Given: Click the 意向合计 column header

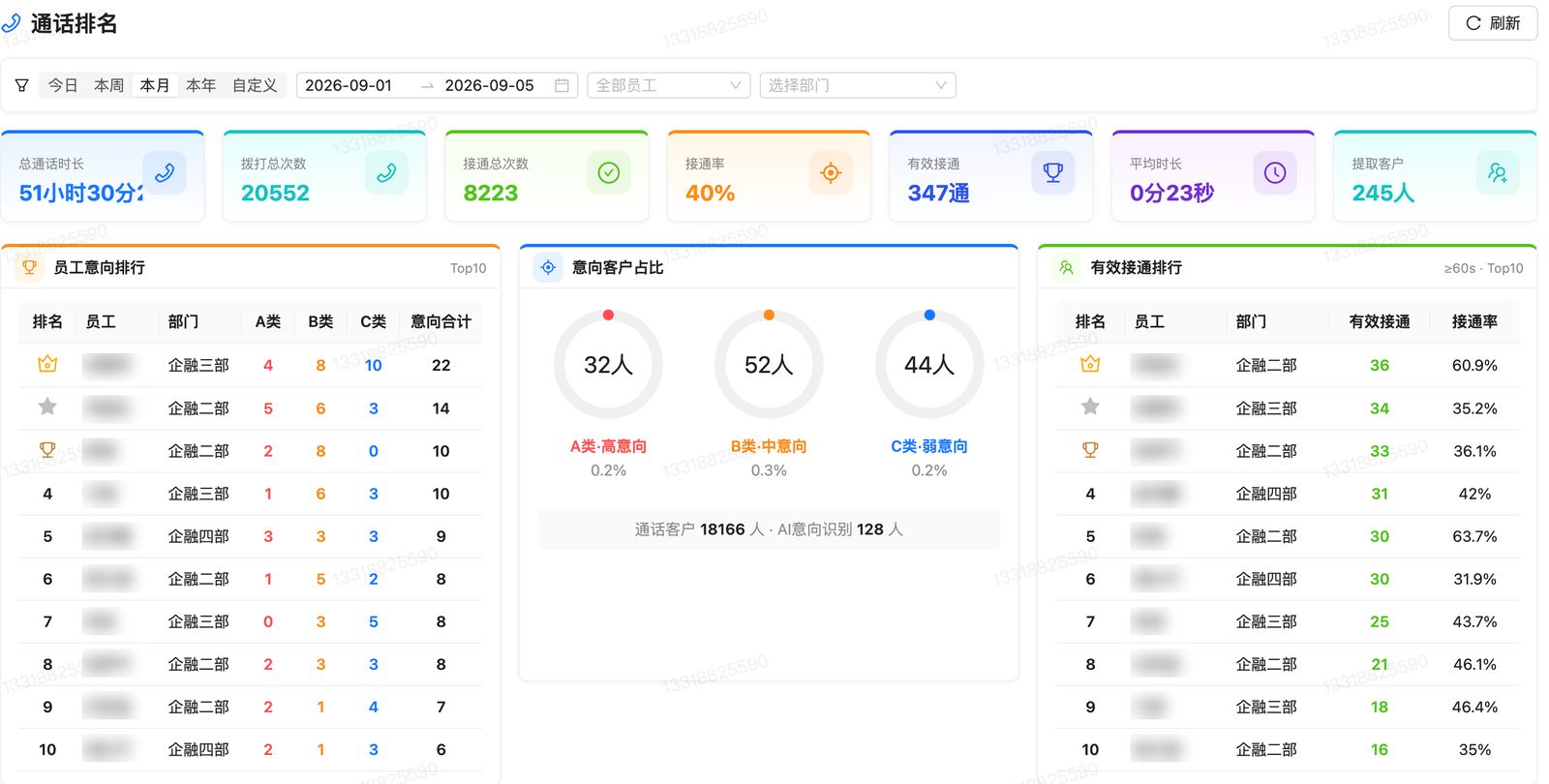Looking at the screenshot, I should (440, 321).
